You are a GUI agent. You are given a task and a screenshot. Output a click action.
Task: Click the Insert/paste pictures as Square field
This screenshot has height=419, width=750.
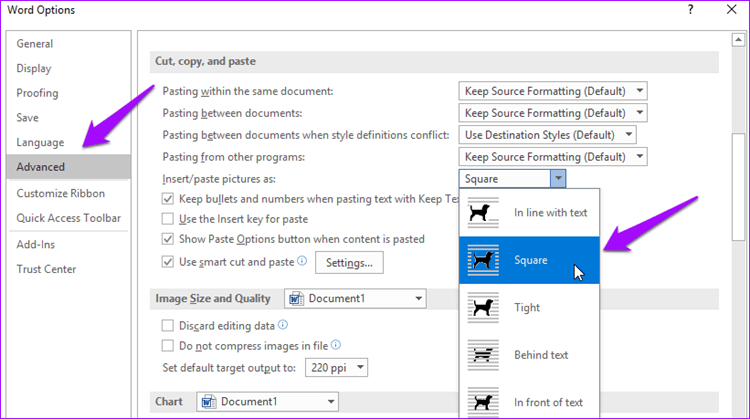(505, 178)
